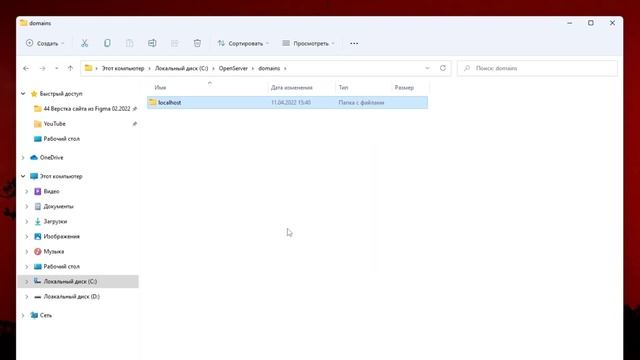Go up one folder level
The width and height of the screenshot is (640, 360).
coord(70,68)
